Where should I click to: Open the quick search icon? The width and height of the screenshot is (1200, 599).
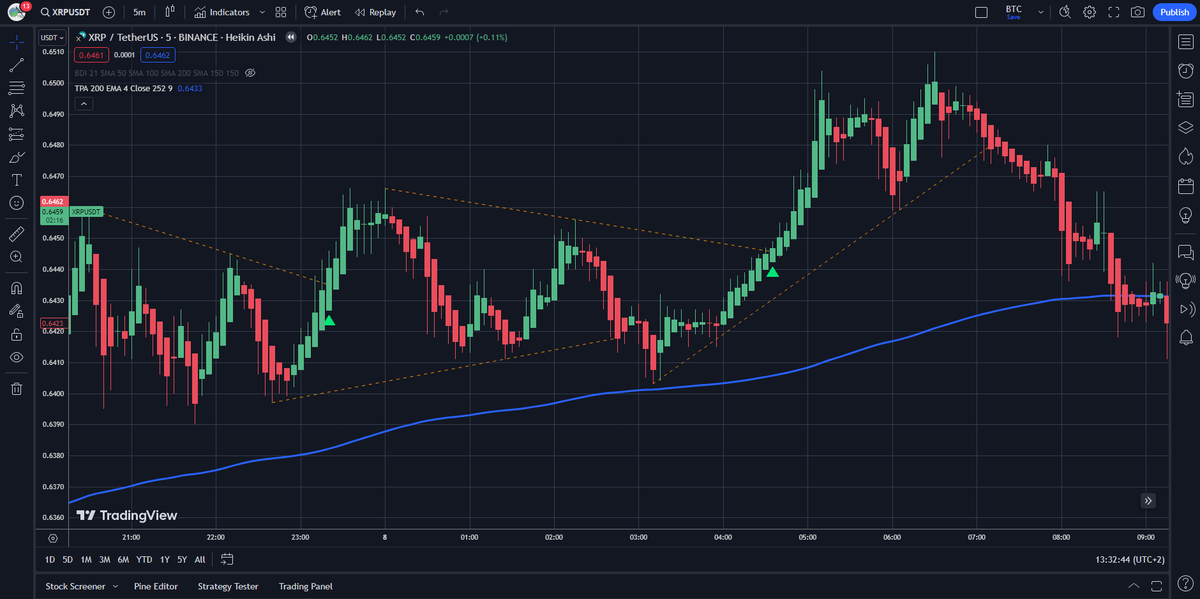[x=1064, y=12]
